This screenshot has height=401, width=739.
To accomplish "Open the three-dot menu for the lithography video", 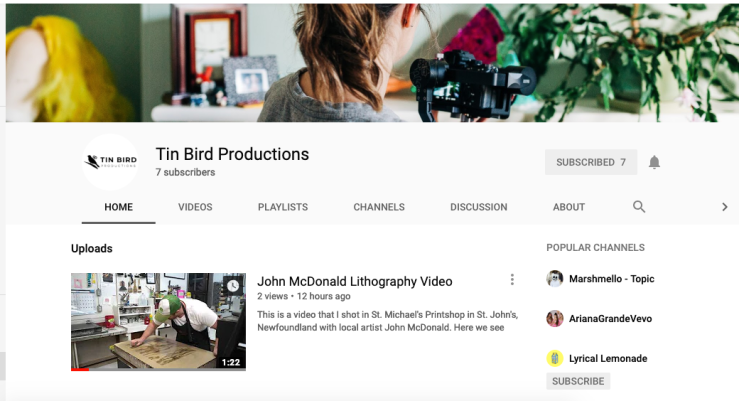I will 512,279.
